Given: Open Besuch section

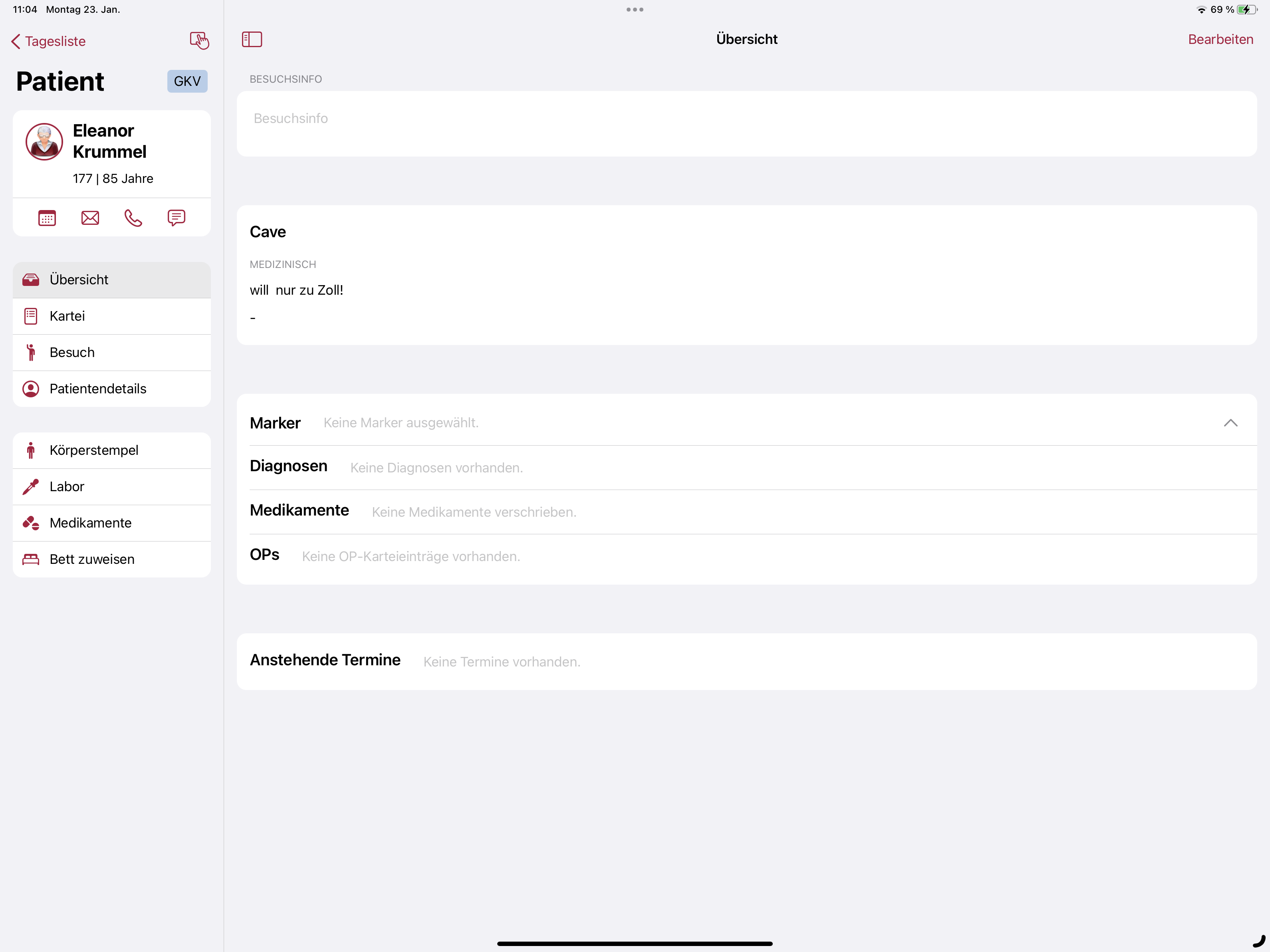Looking at the screenshot, I should [112, 353].
